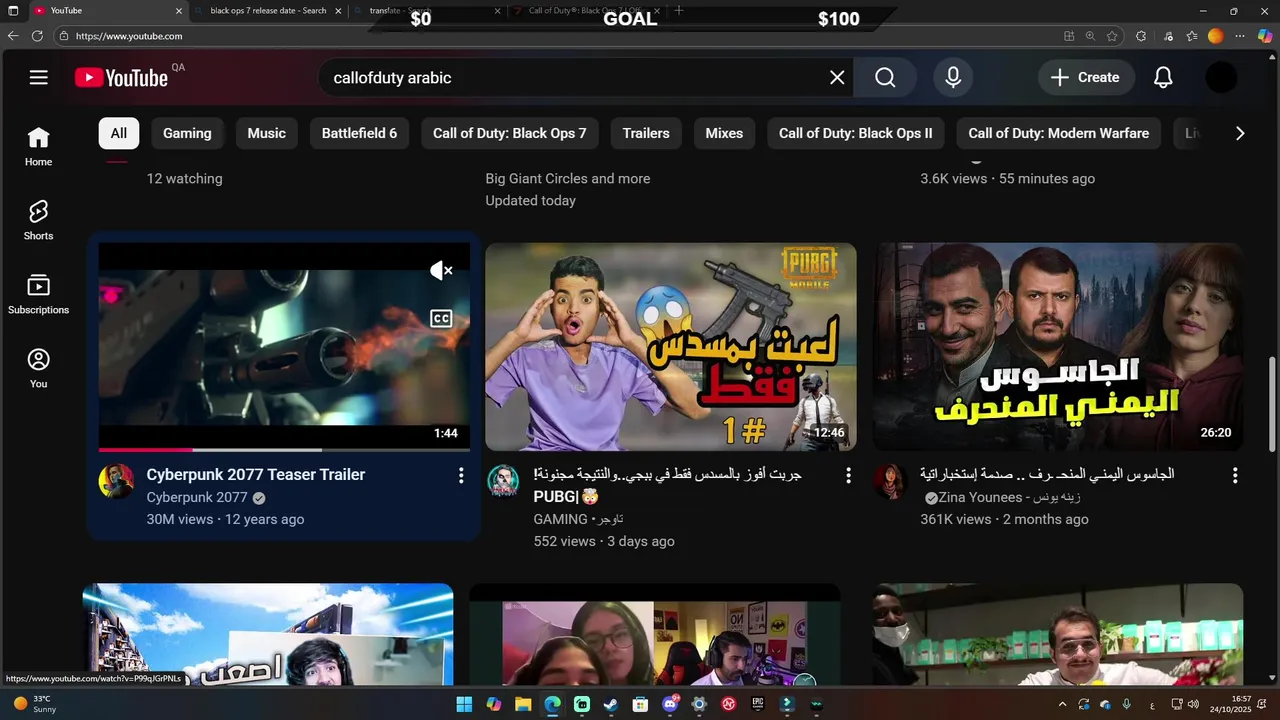Click the Zina Younees channel avatar
The image size is (1280, 720).
[x=890, y=481]
